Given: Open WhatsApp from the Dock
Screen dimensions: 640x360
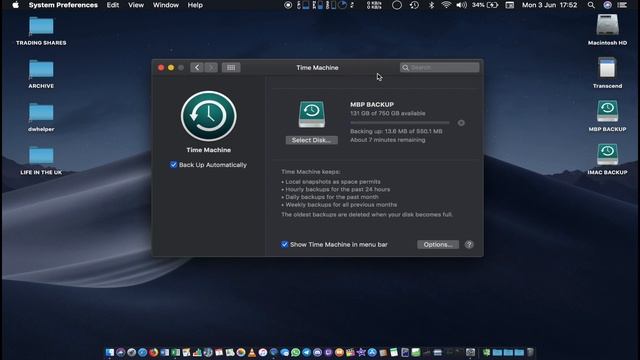Looking at the screenshot, I should (296, 352).
